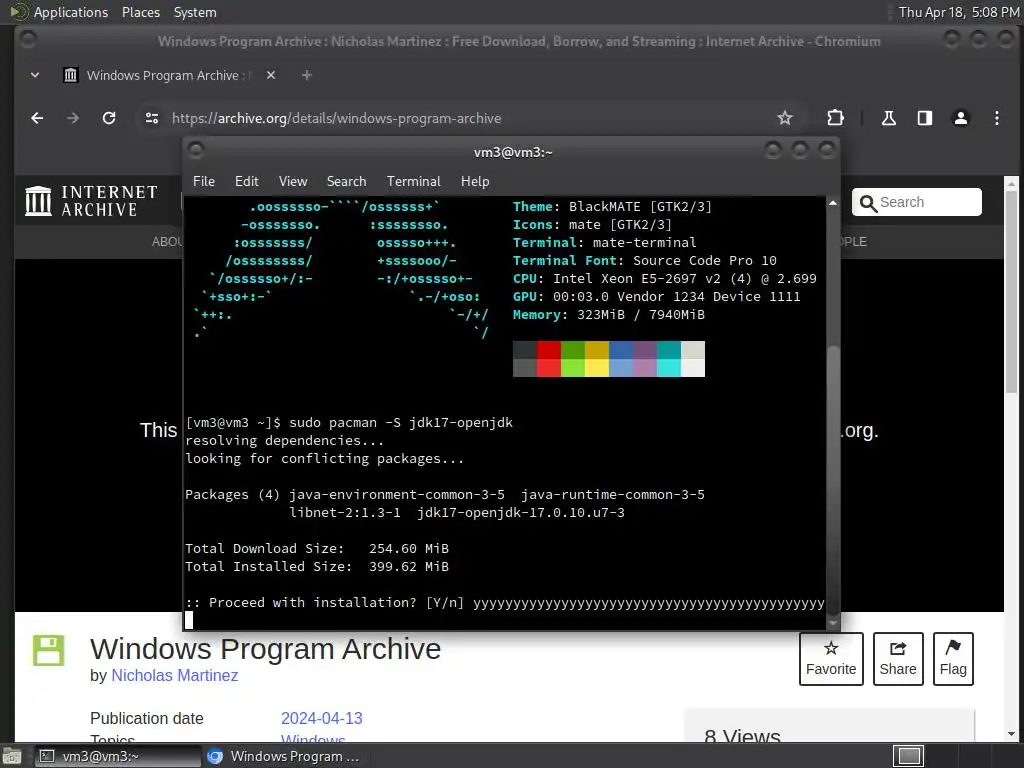Viewport: 1024px width, 768px height.
Task: Click the page scrollbar up arrow
Action: click(1011, 183)
